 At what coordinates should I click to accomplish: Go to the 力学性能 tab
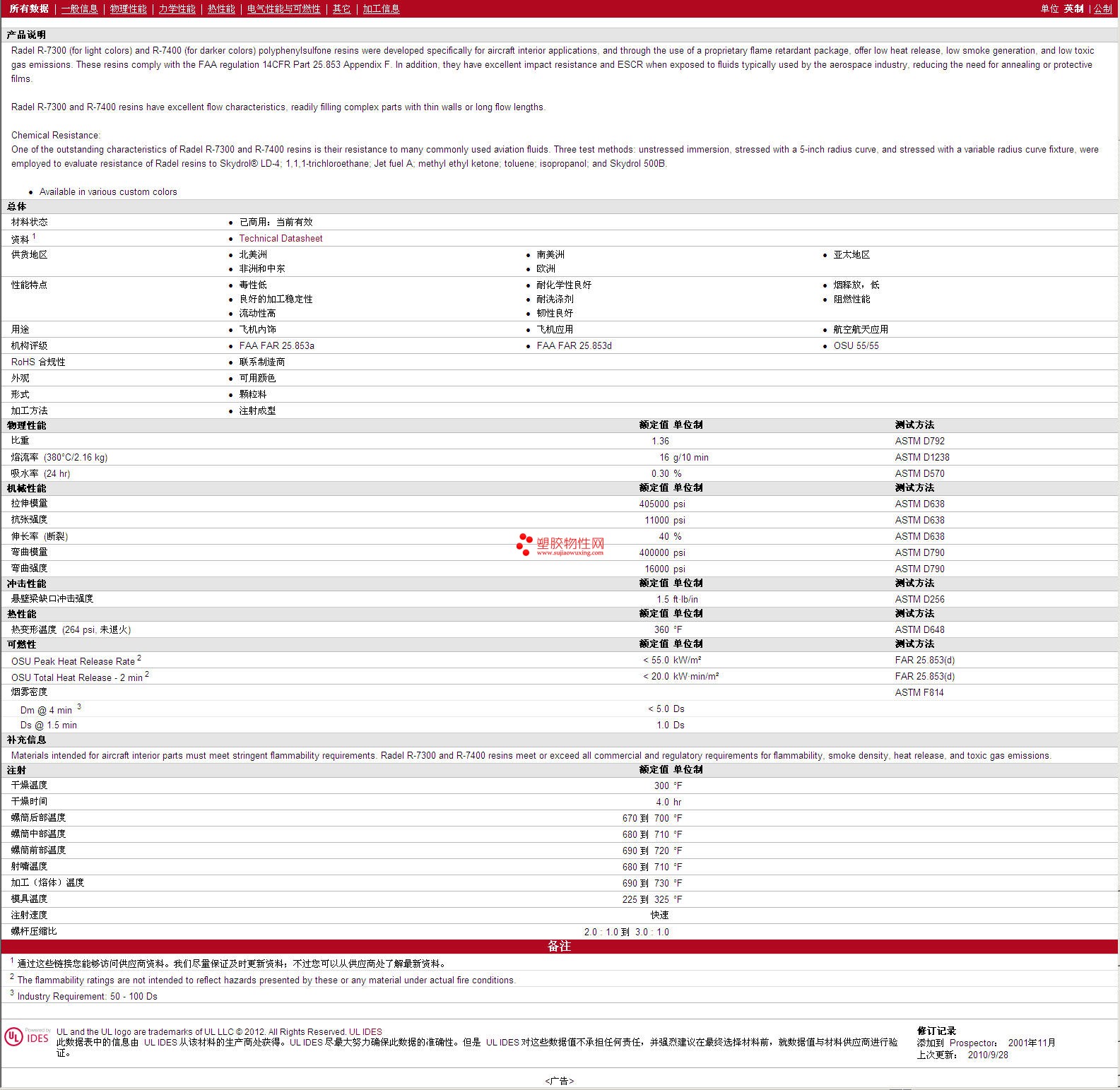(x=177, y=8)
